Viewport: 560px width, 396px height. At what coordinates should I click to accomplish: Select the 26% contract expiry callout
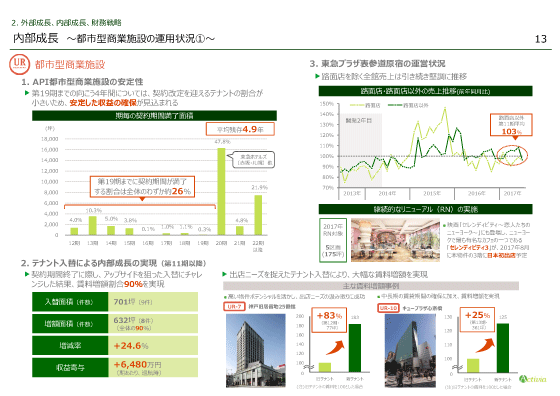(142, 187)
